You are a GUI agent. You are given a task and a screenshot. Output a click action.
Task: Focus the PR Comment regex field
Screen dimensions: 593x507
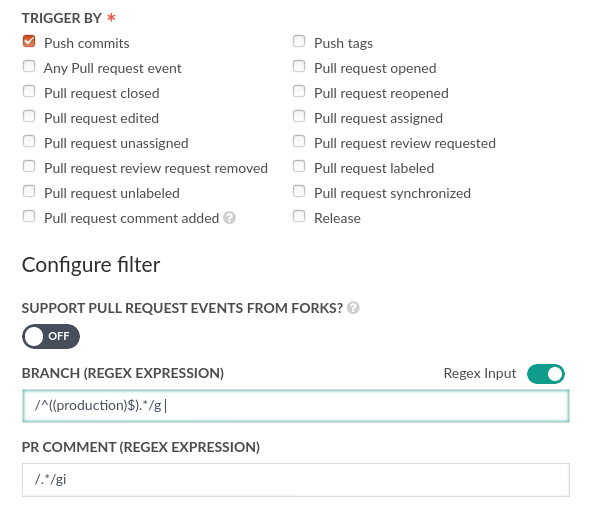pyautogui.click(x=296, y=479)
